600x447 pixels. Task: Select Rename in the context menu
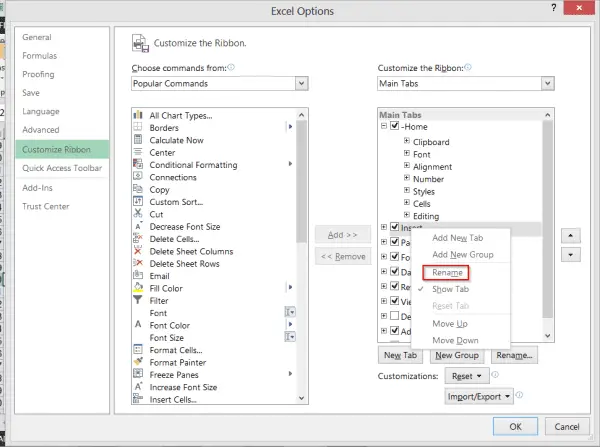447,272
